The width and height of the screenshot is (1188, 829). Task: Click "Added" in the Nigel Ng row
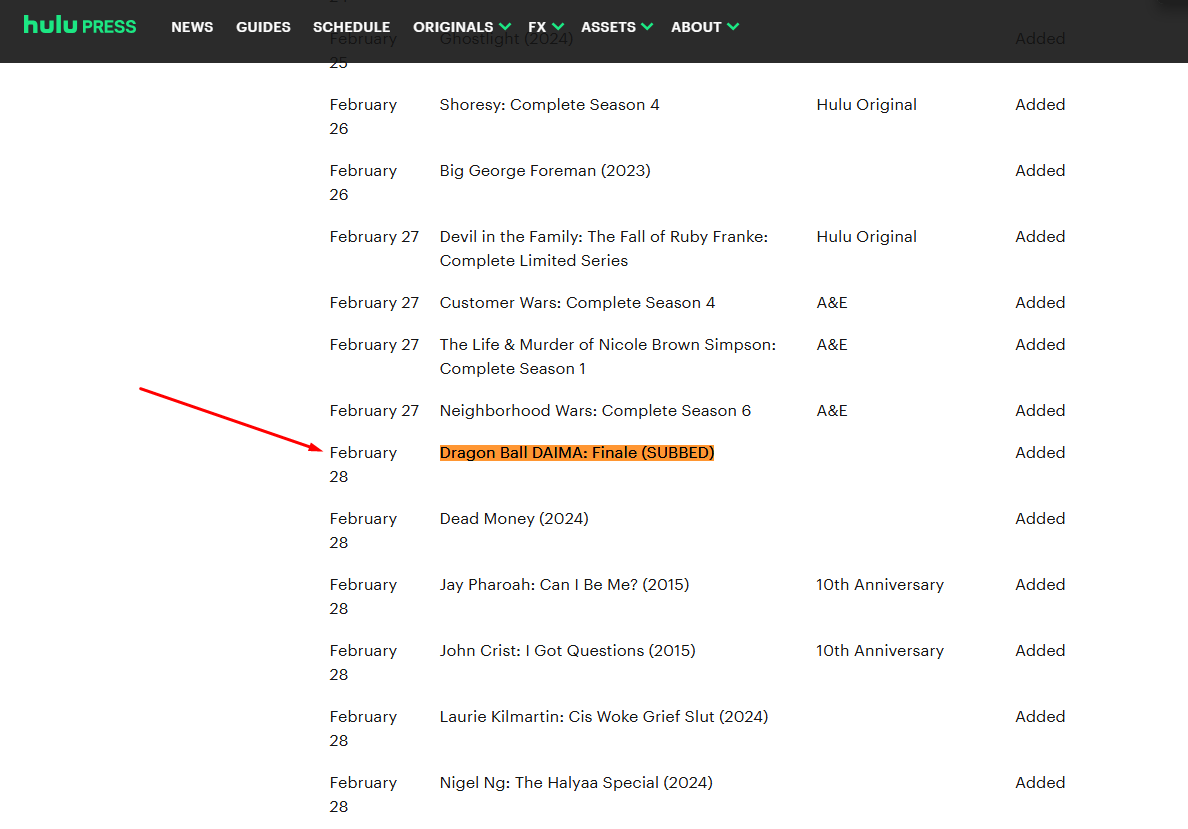[1040, 782]
